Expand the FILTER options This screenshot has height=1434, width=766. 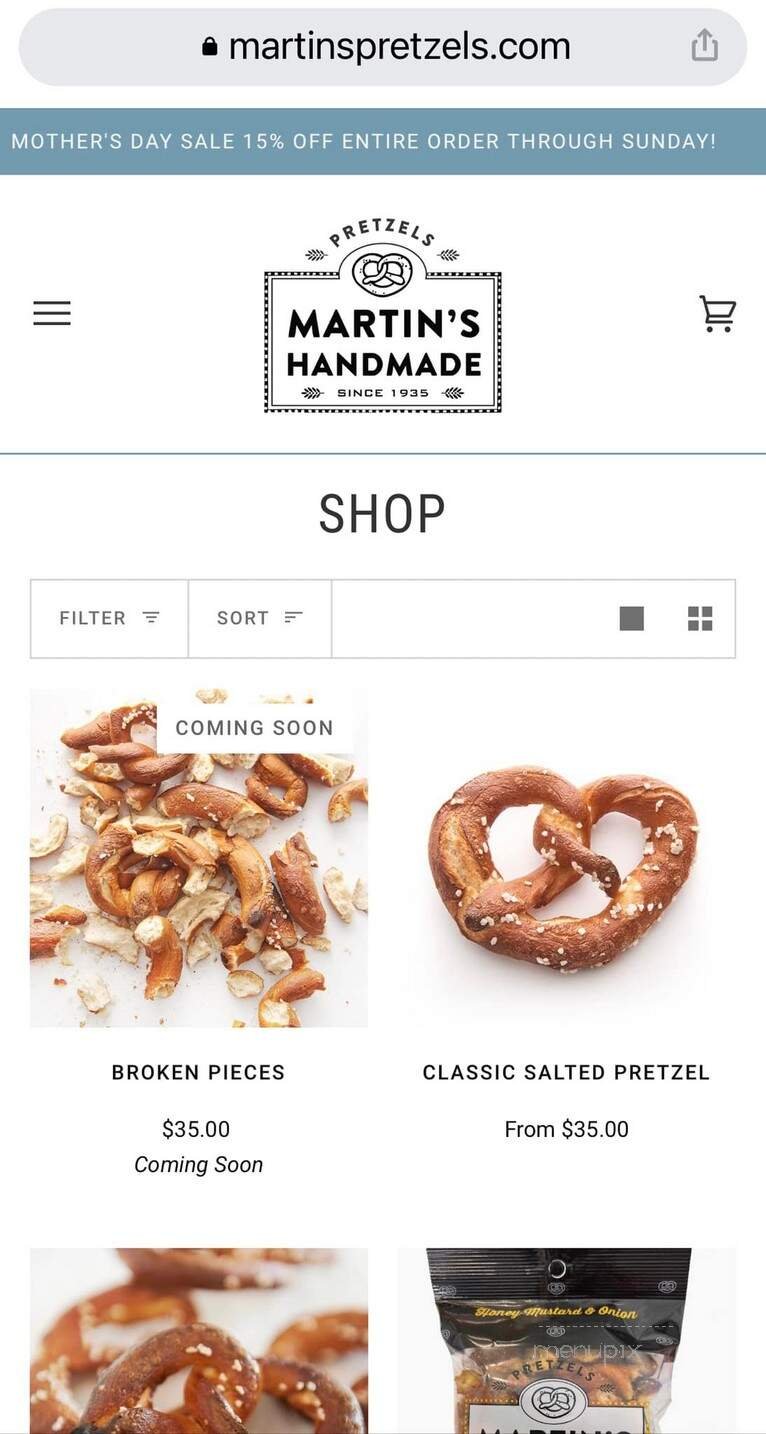click(109, 618)
